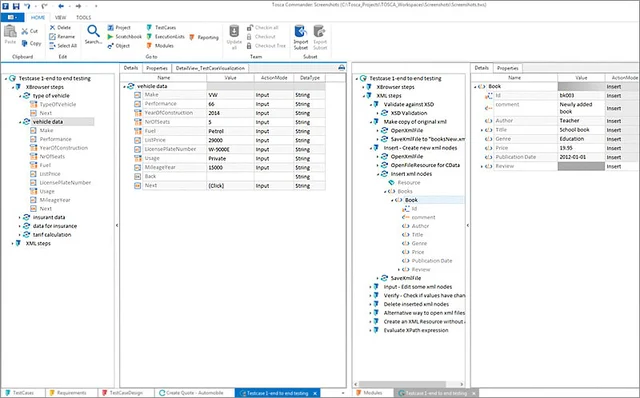This screenshot has height=398, width=640.
Task: Select 'SaveXmlFile' step below Review
Action: click(x=405, y=278)
